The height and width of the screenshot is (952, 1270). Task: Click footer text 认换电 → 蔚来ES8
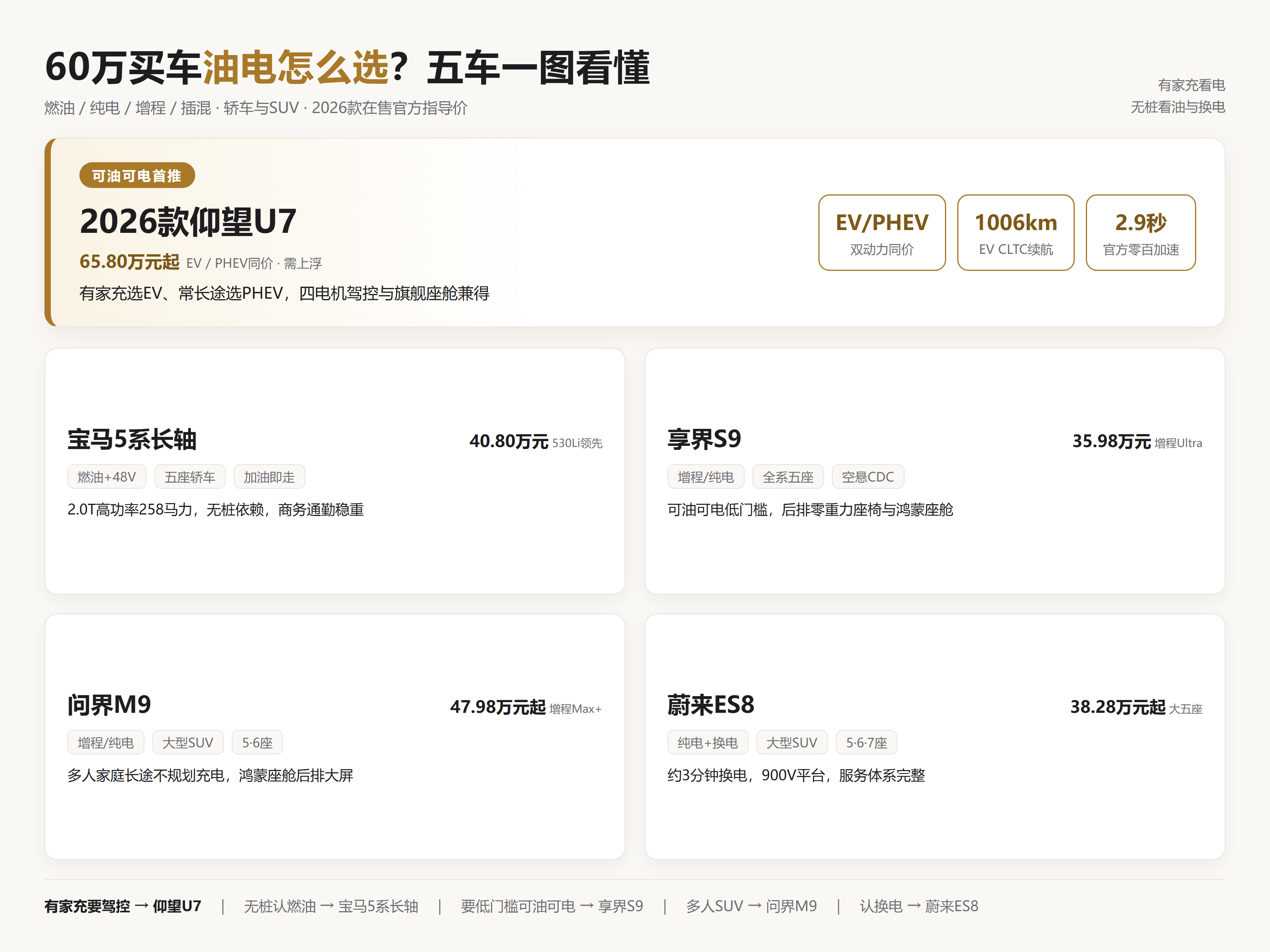(919, 906)
